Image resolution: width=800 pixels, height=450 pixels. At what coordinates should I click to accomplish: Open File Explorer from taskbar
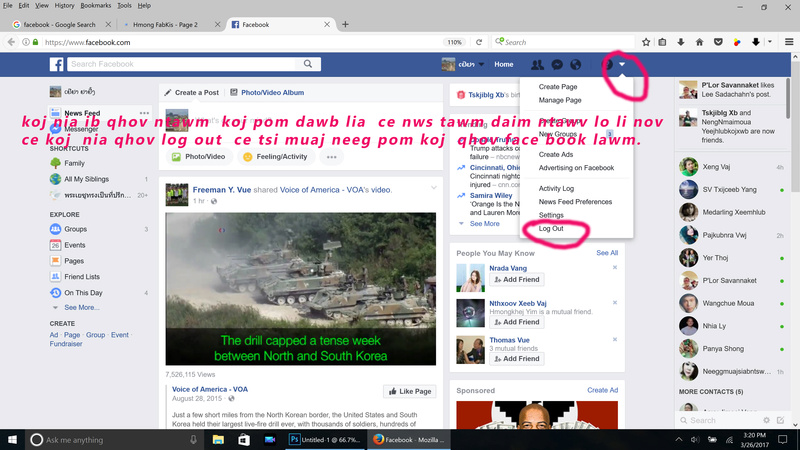pyautogui.click(x=218, y=440)
